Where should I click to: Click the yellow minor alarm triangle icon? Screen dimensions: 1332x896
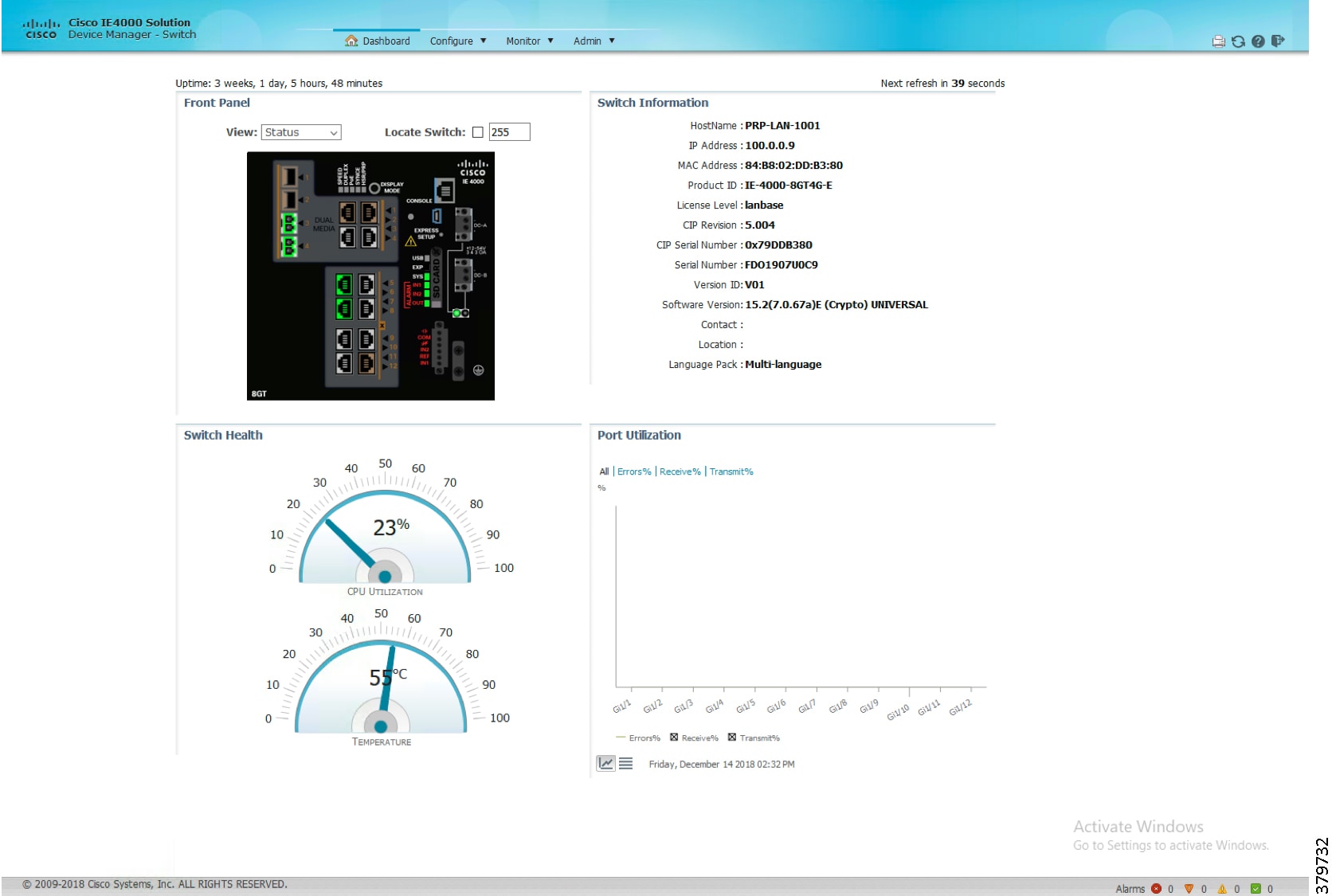pos(1222,889)
